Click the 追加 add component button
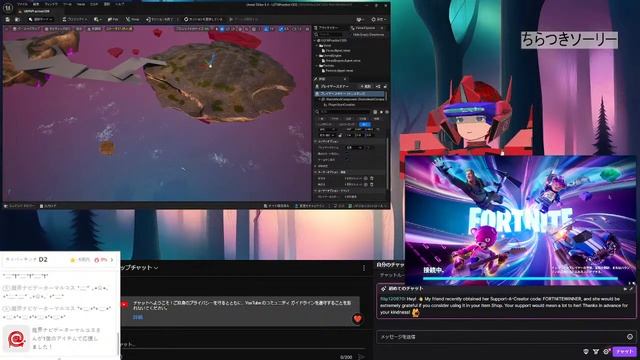640x360 pixels. click(x=366, y=87)
